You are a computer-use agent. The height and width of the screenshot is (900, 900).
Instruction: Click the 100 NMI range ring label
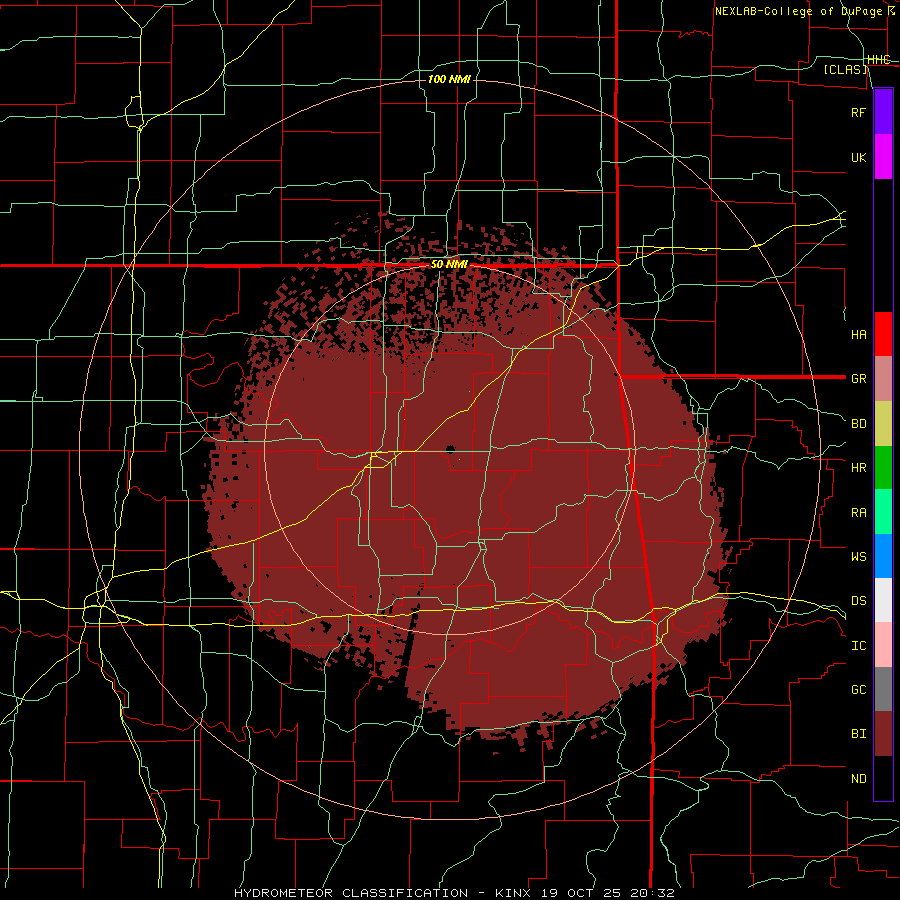(x=449, y=79)
